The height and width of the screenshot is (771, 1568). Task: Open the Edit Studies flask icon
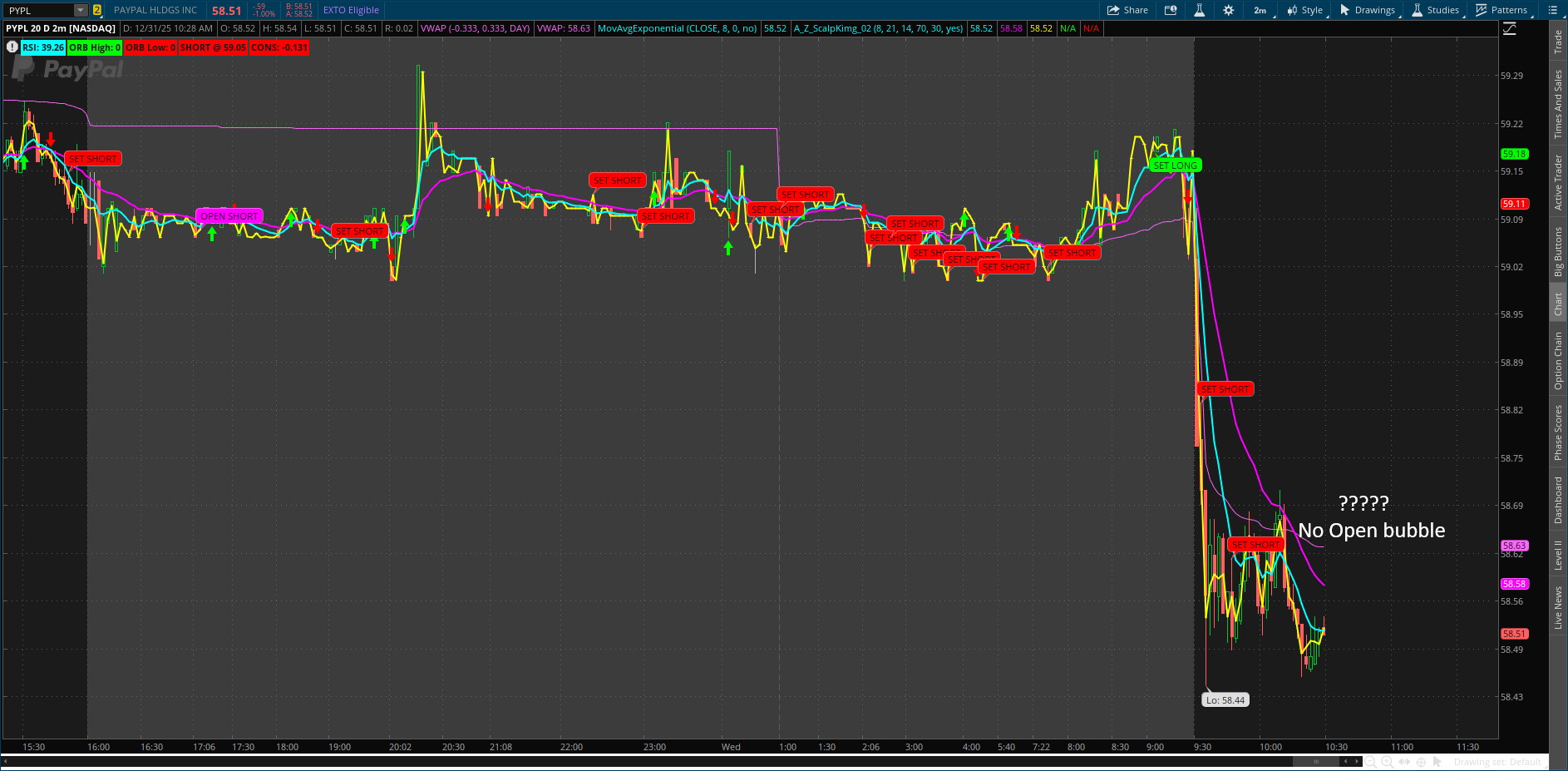pyautogui.click(x=1199, y=10)
